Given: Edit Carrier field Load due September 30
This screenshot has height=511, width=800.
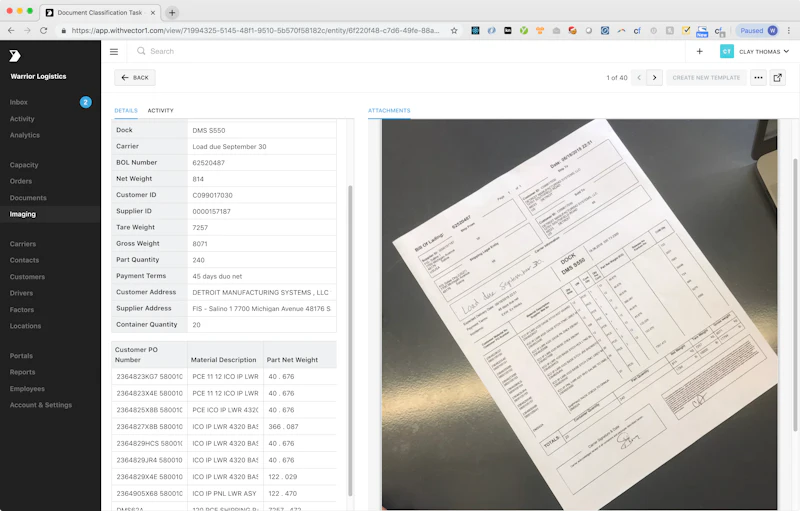Looking at the screenshot, I should coord(262,146).
